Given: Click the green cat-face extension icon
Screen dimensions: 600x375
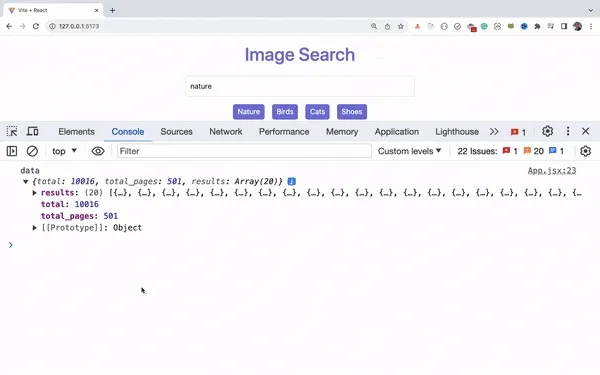Looking at the screenshot, I should pos(511,26).
